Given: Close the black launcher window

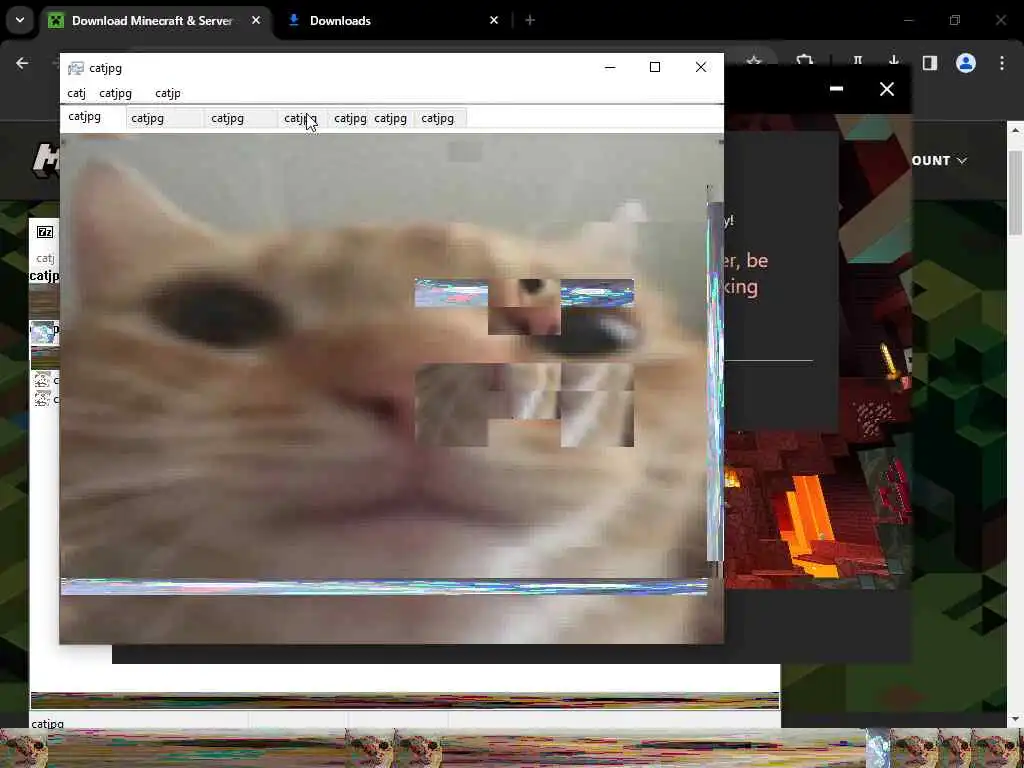Looking at the screenshot, I should [x=886, y=89].
